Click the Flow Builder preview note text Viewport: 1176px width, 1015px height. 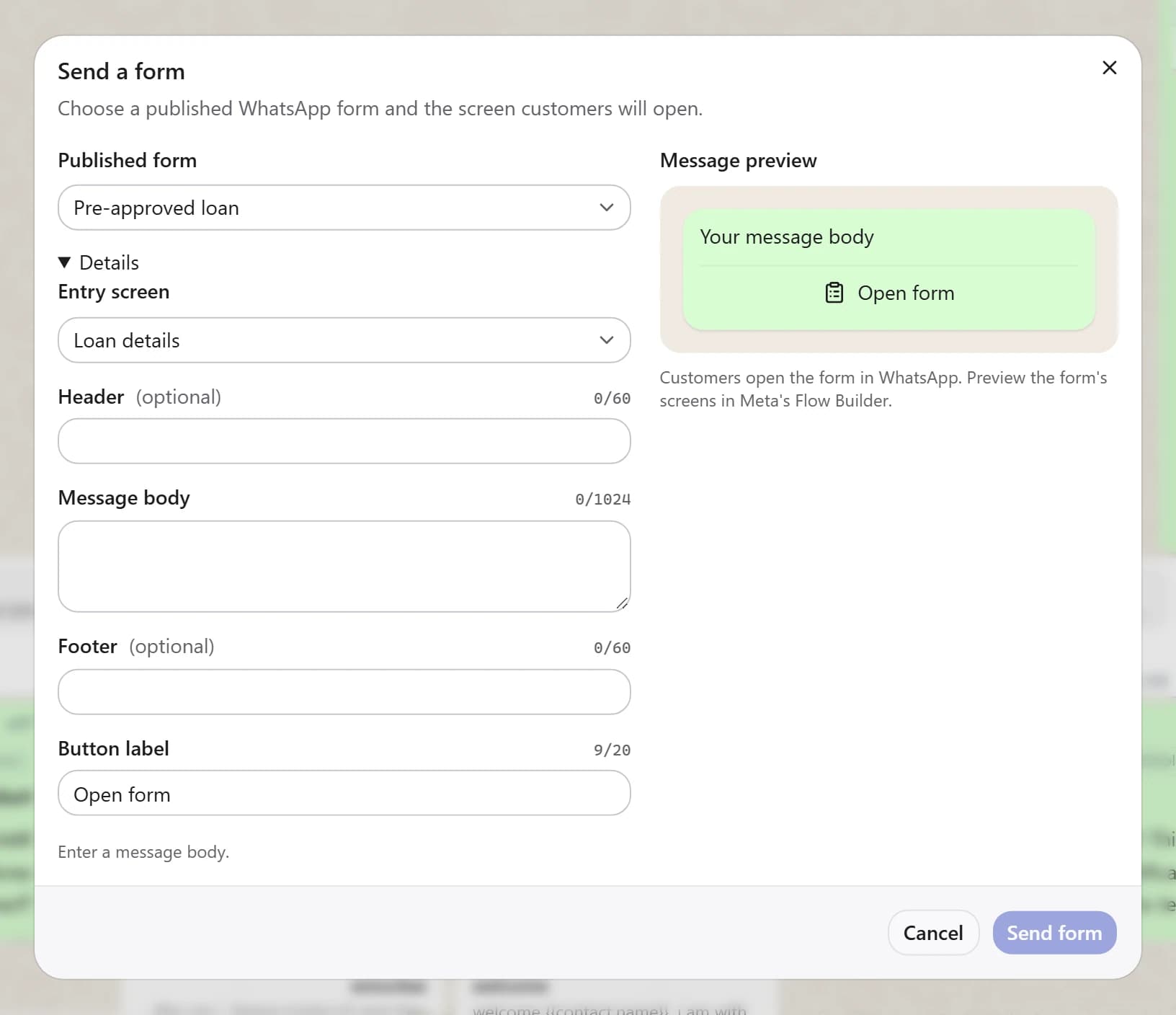(883, 389)
